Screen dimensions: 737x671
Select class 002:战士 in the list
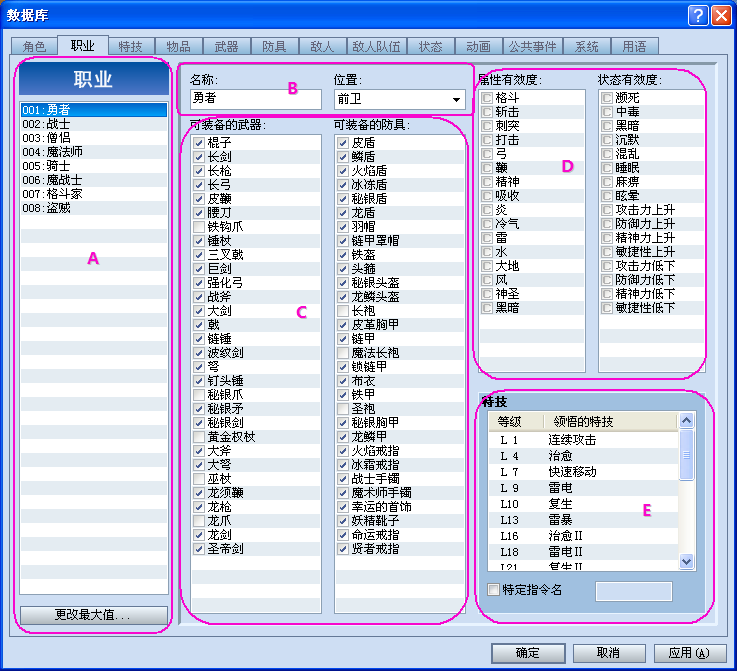pyautogui.click(x=94, y=124)
